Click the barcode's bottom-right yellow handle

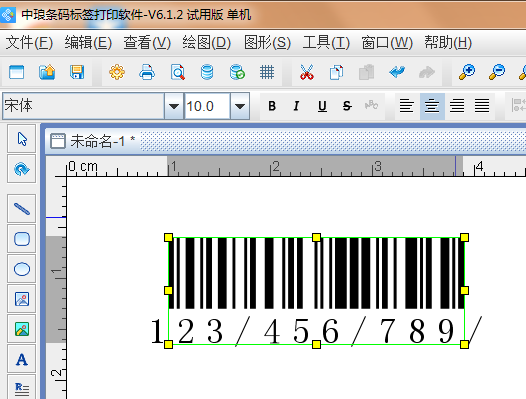coord(464,344)
